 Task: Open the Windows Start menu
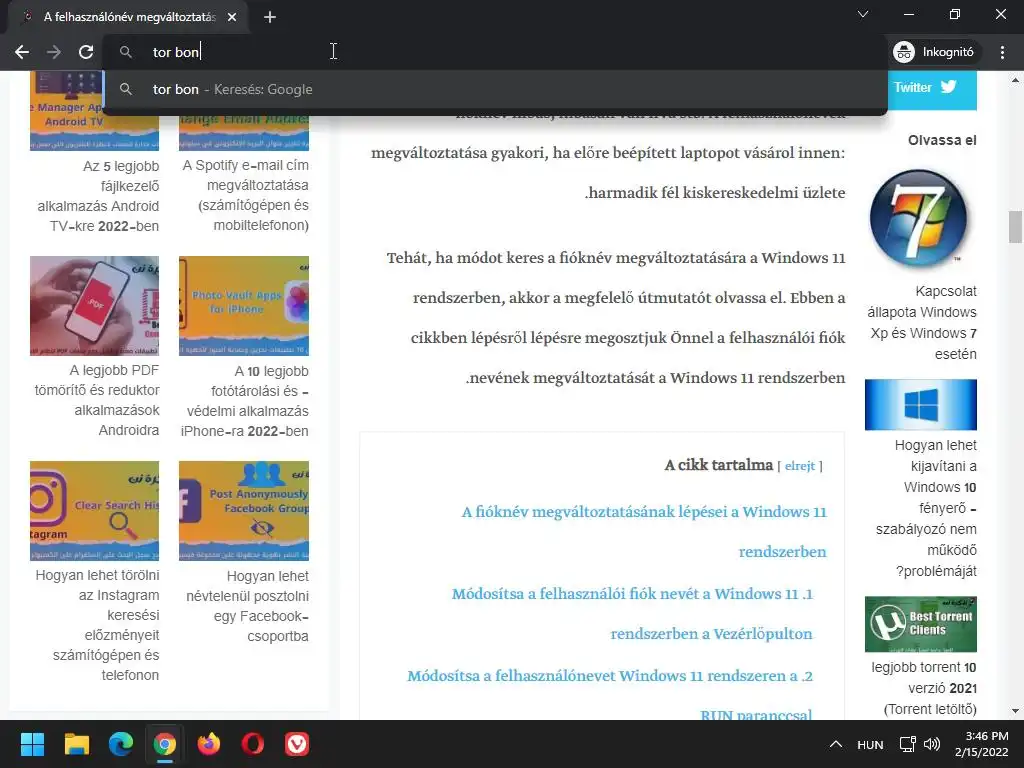point(32,744)
